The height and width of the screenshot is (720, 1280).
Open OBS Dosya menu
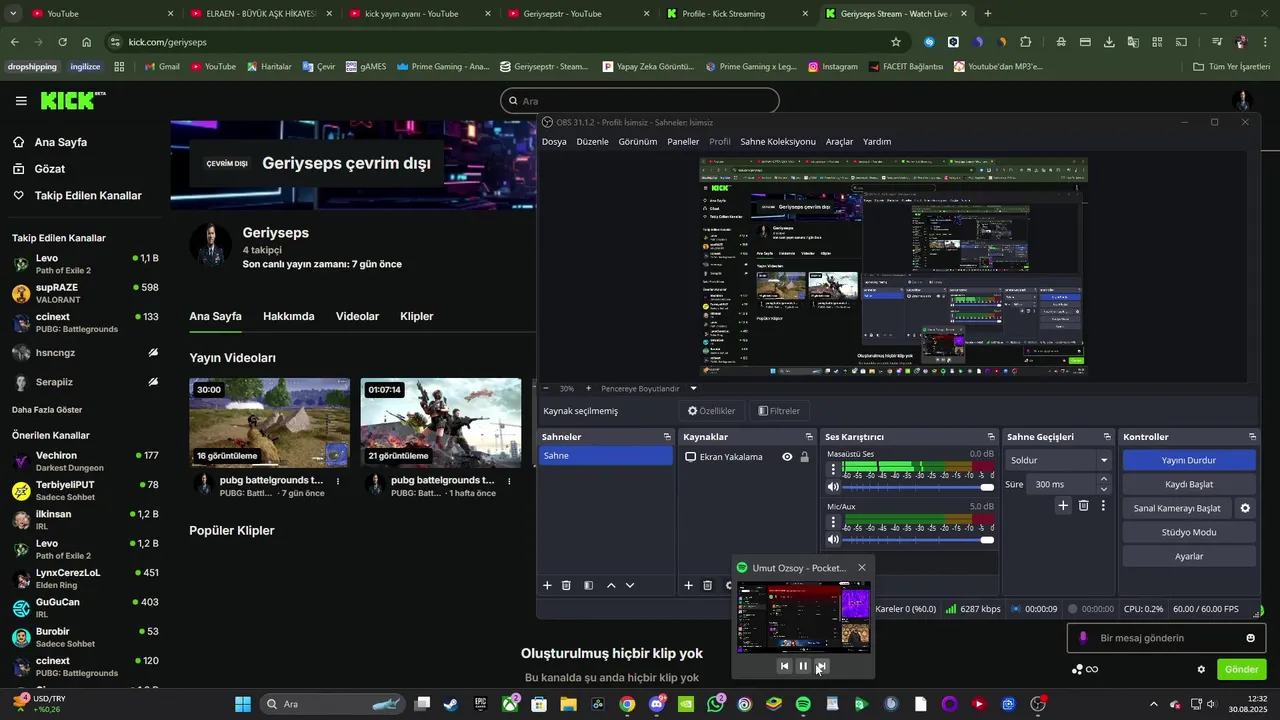pos(554,142)
